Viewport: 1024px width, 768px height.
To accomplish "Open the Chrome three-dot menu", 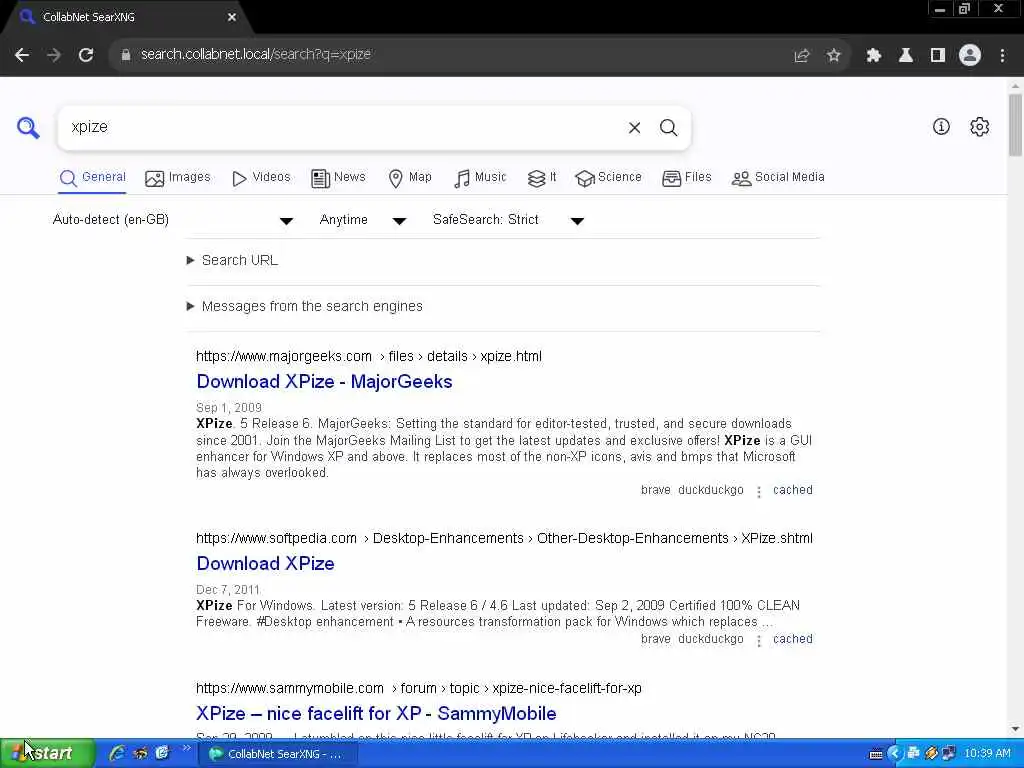I will (x=1002, y=56).
